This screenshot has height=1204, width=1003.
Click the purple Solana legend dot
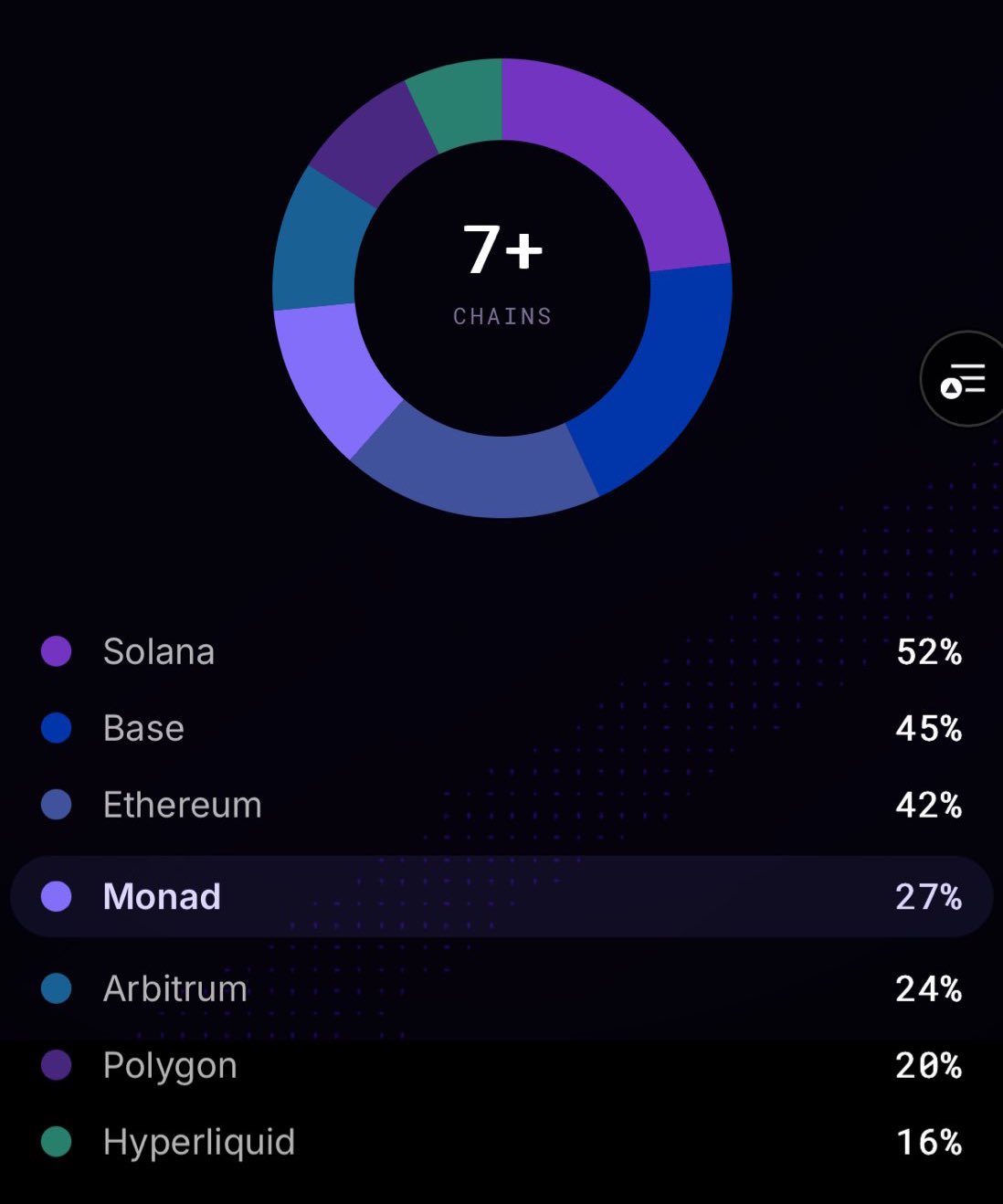pos(57,651)
